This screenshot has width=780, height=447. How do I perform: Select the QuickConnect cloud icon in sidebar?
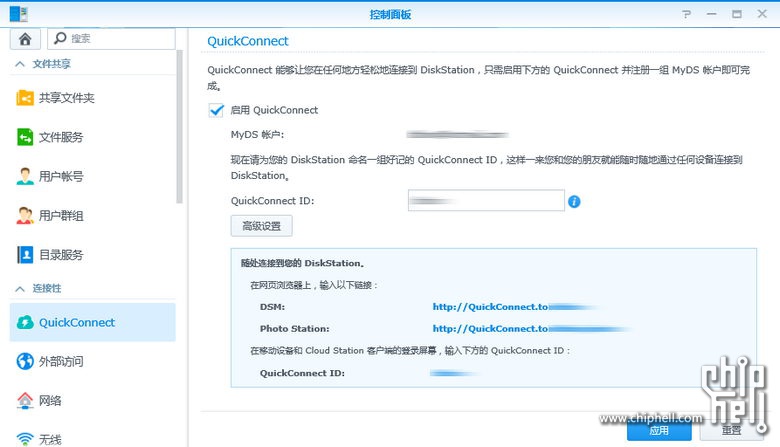coord(25,322)
